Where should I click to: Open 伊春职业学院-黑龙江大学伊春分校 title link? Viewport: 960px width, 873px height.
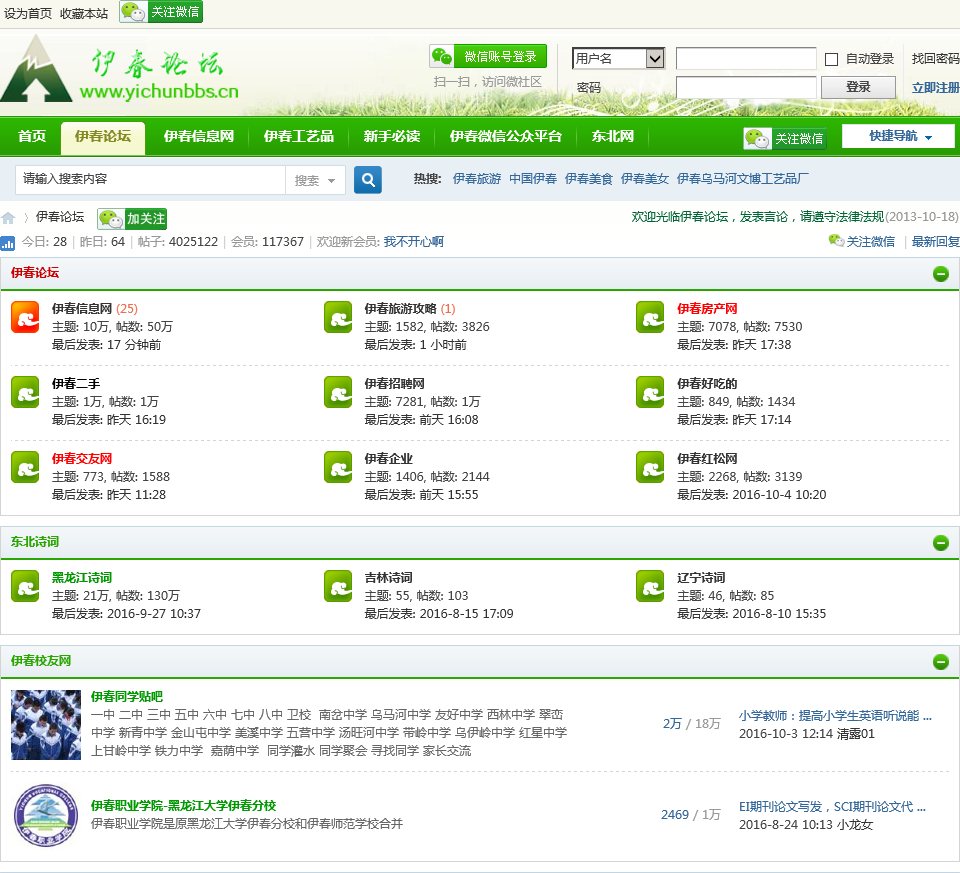pyautogui.click(x=184, y=806)
